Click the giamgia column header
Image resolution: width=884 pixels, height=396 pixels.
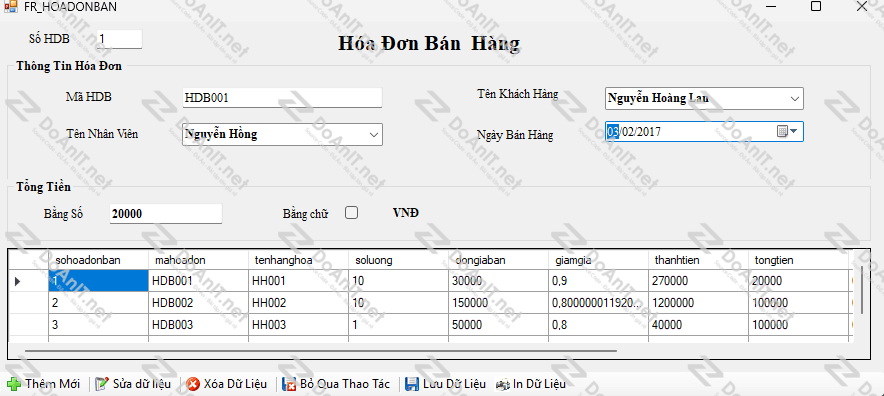(598, 259)
